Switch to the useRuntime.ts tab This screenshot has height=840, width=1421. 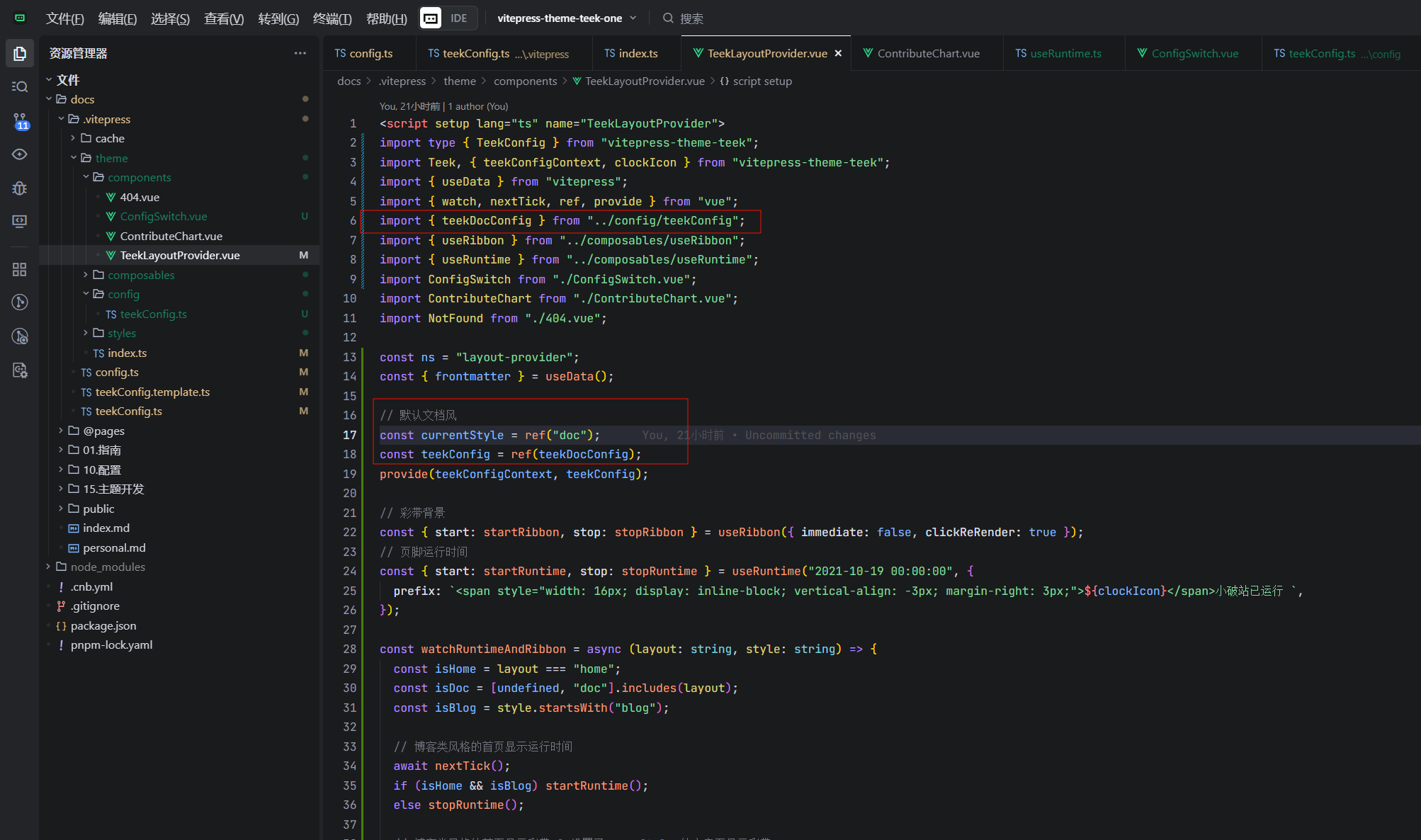[x=1065, y=53]
